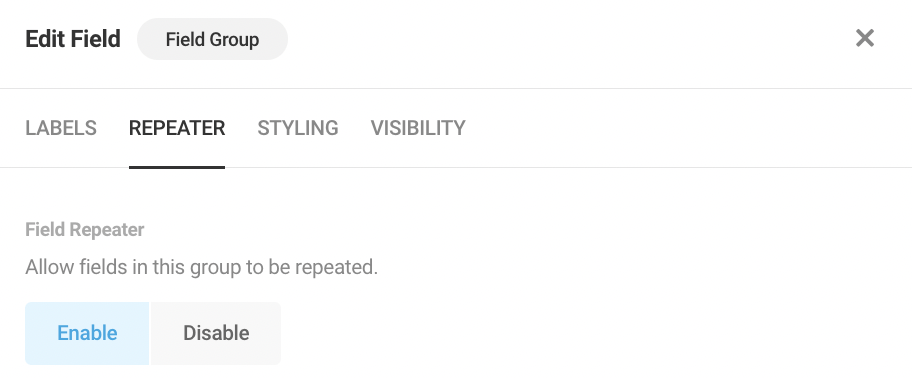The height and width of the screenshot is (378, 912).
Task: Enable the field repeater
Action: click(87, 333)
